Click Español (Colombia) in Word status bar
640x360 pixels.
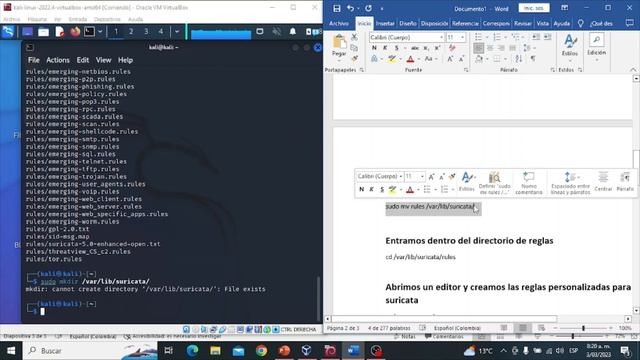pyautogui.click(x=457, y=328)
